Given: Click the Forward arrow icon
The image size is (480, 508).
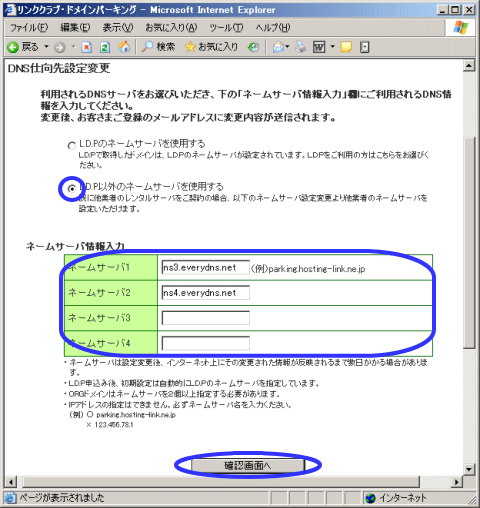Looking at the screenshot, I should pyautogui.click(x=60, y=47).
